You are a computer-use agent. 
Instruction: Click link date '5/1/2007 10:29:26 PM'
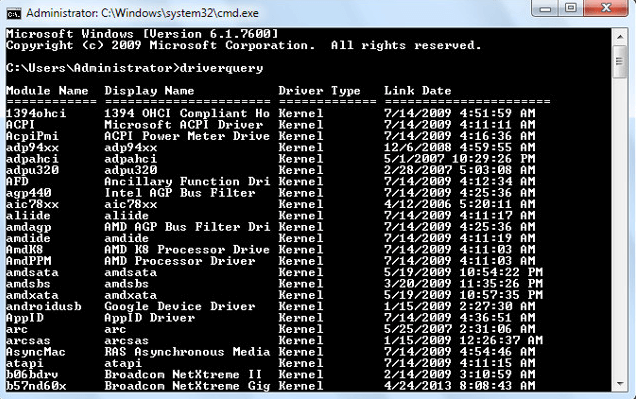[460, 159]
